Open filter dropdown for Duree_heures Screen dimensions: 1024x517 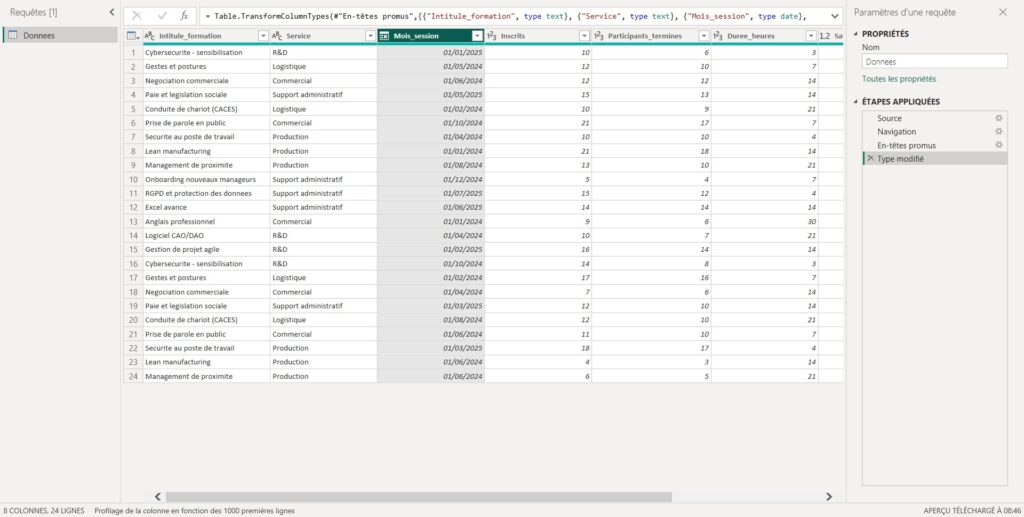point(811,36)
